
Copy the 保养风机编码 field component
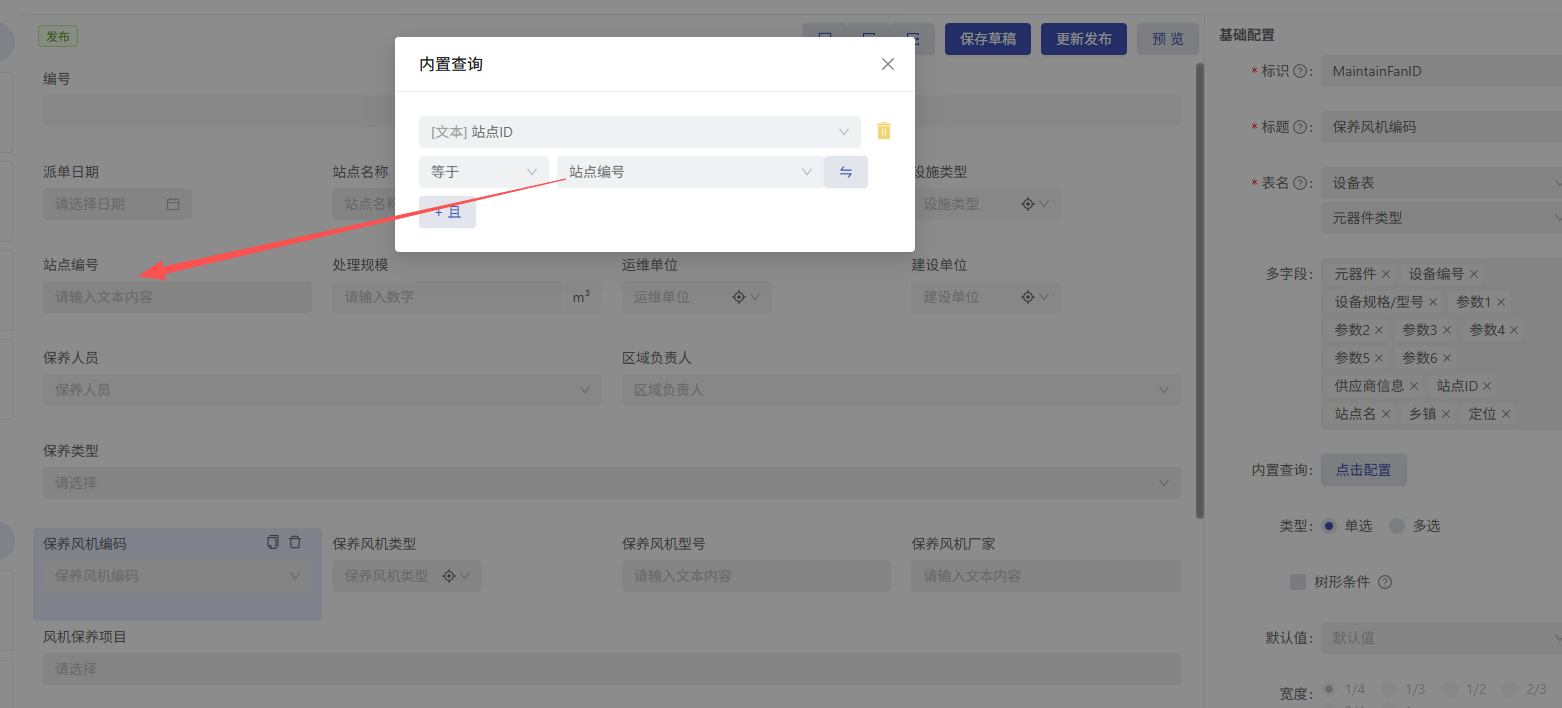click(x=273, y=542)
